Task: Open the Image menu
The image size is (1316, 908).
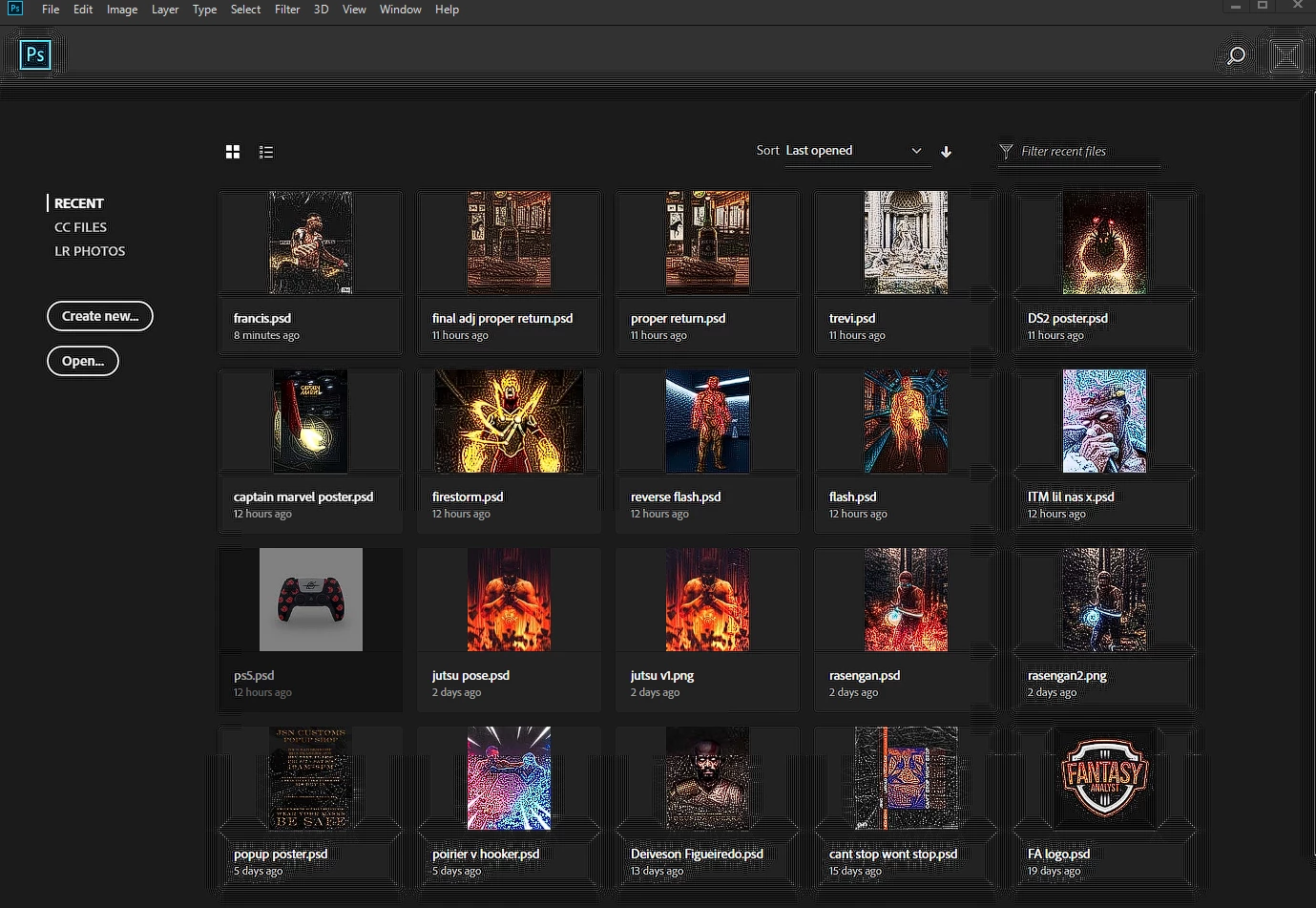Action: 122,10
